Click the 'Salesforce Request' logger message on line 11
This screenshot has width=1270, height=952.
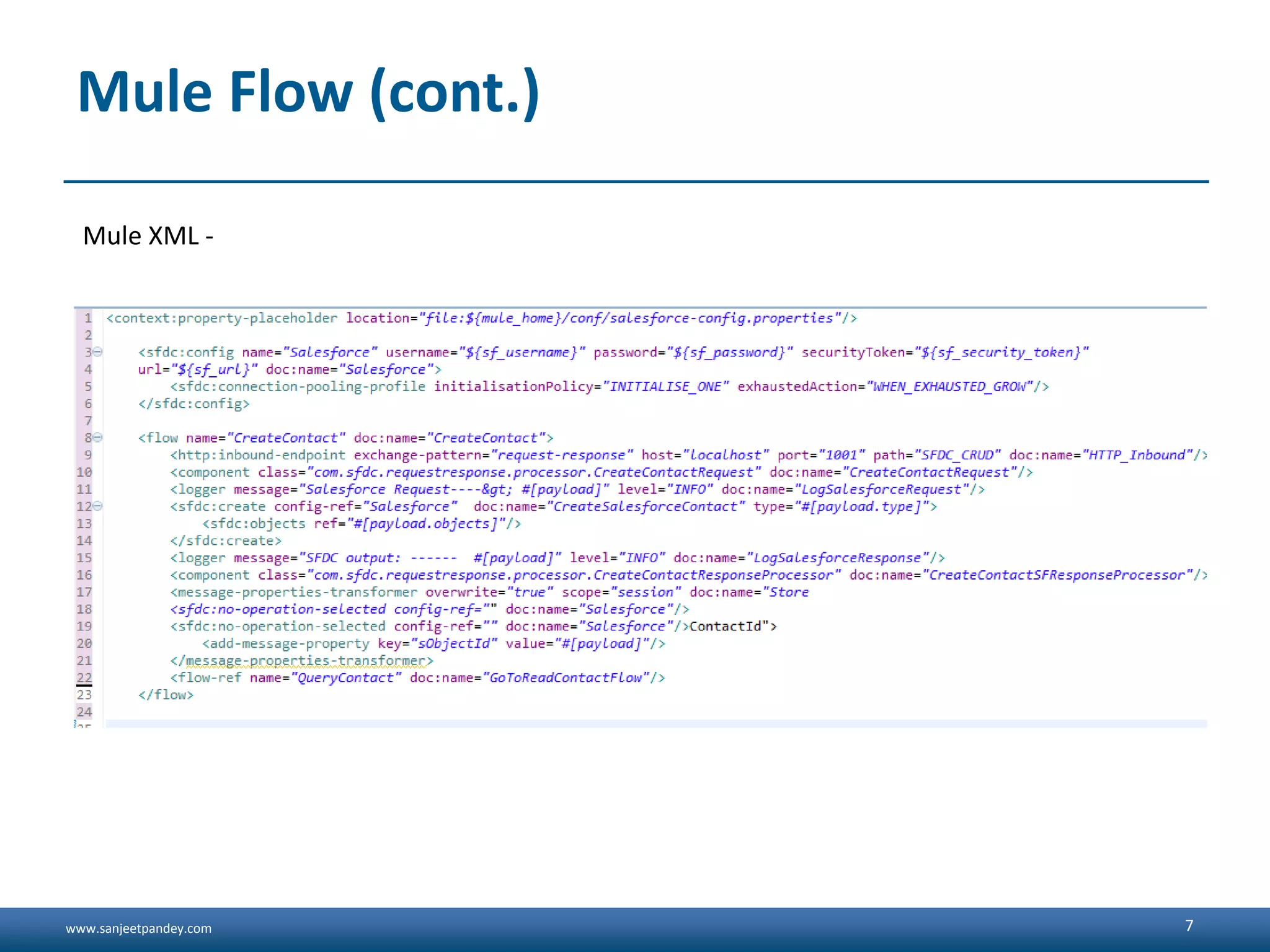[454, 490]
